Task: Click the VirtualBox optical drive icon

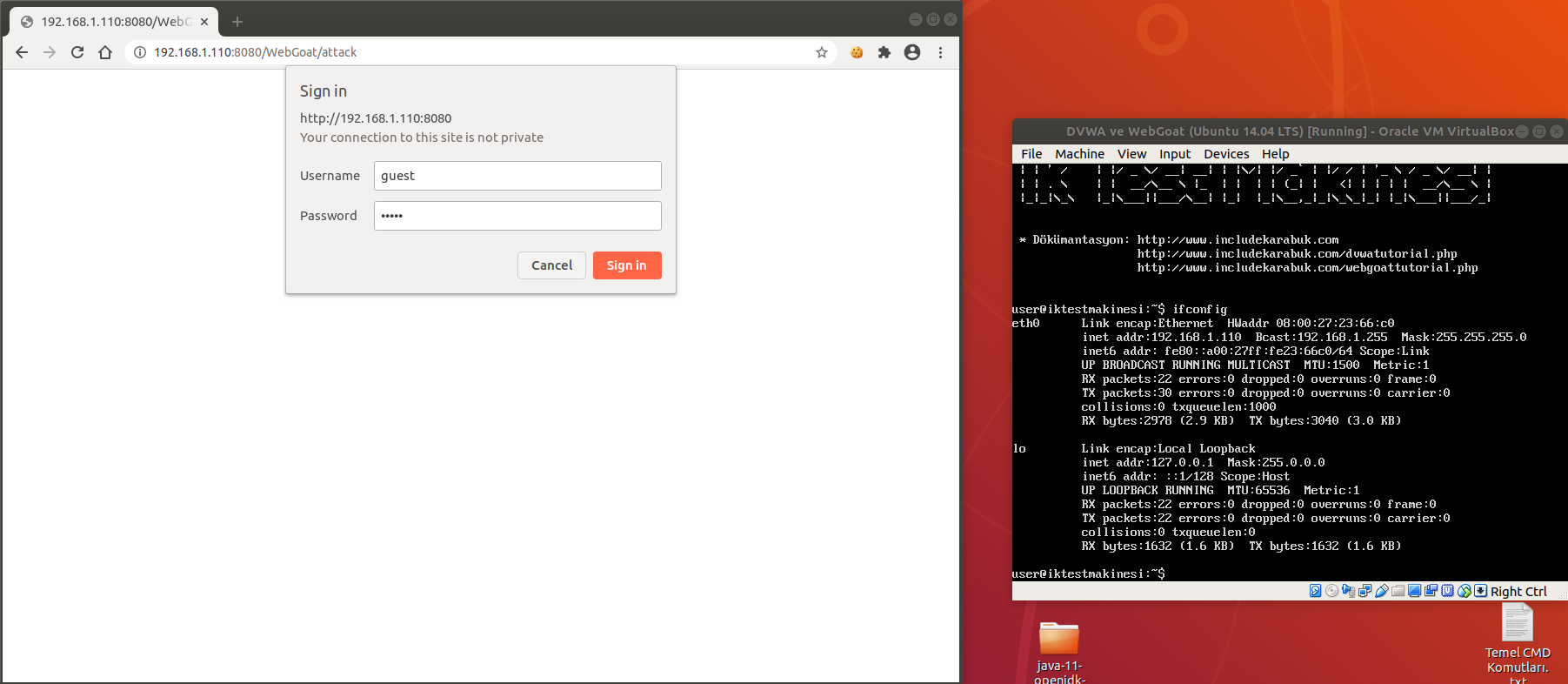Action: coord(1332,591)
